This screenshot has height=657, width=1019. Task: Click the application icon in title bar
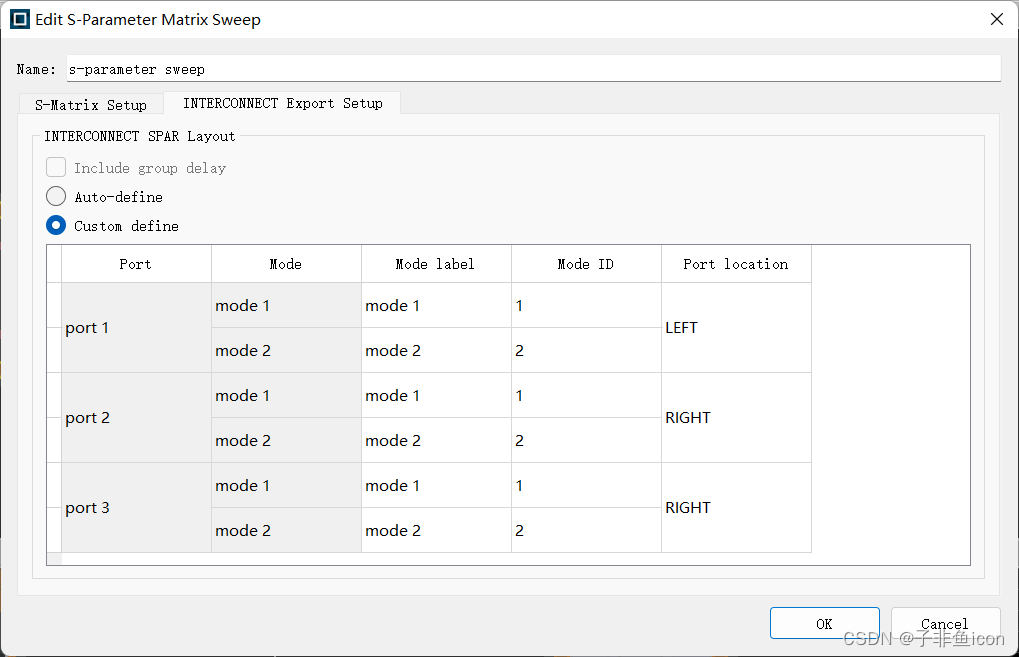pyautogui.click(x=20, y=19)
